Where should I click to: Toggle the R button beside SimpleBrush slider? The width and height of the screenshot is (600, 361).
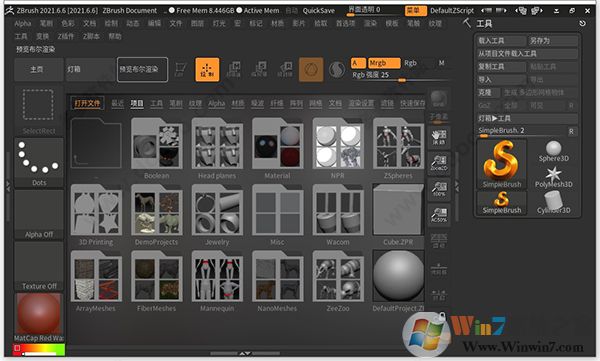click(x=571, y=131)
